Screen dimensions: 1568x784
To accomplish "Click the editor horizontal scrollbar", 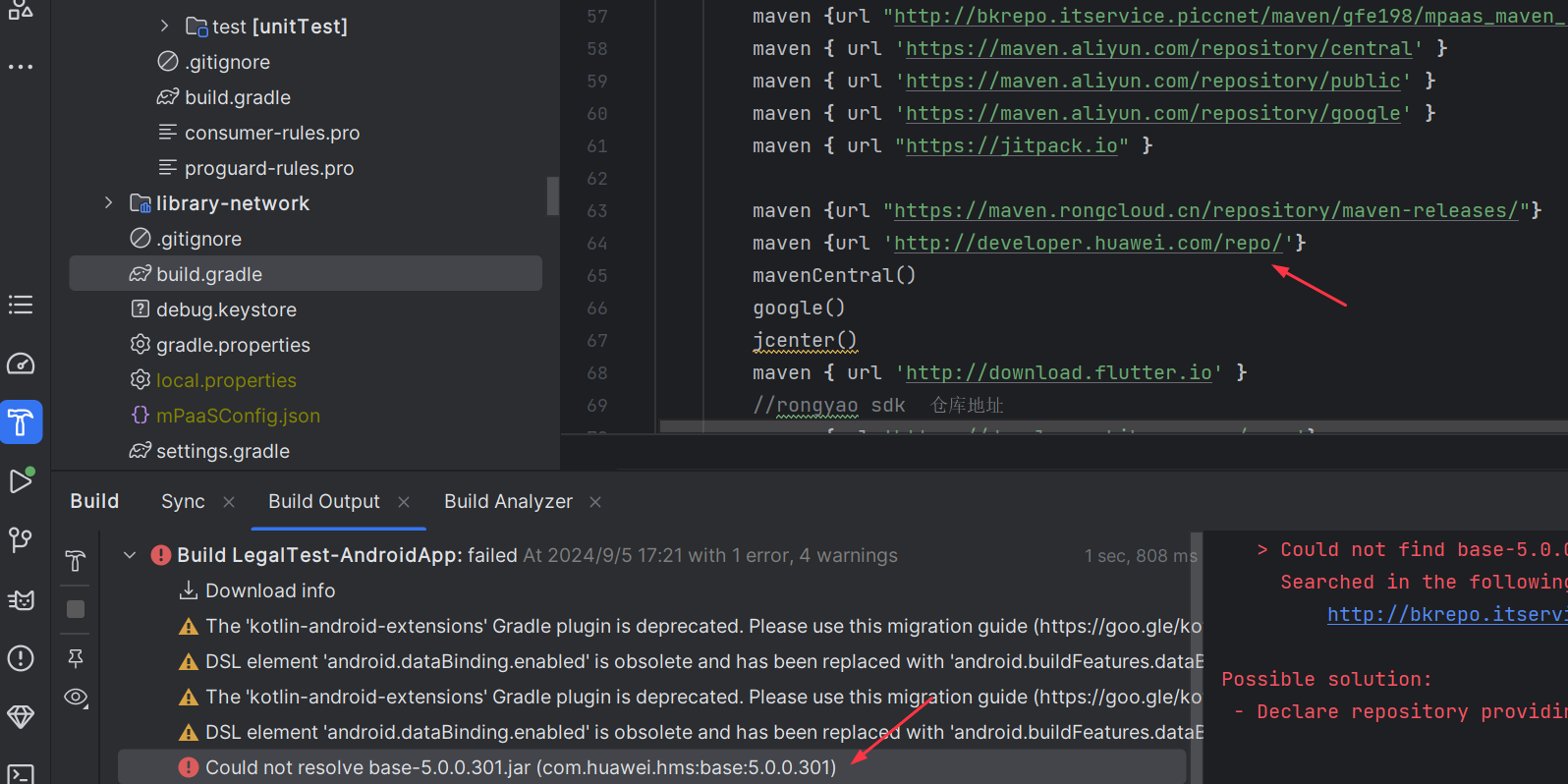I will [x=1113, y=426].
